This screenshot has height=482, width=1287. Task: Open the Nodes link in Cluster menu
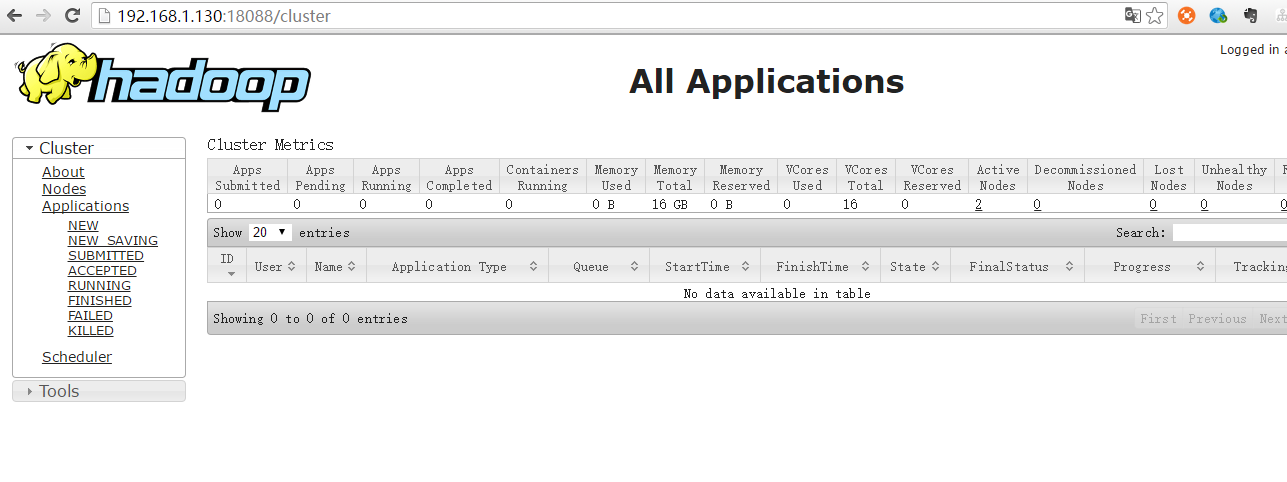point(64,189)
